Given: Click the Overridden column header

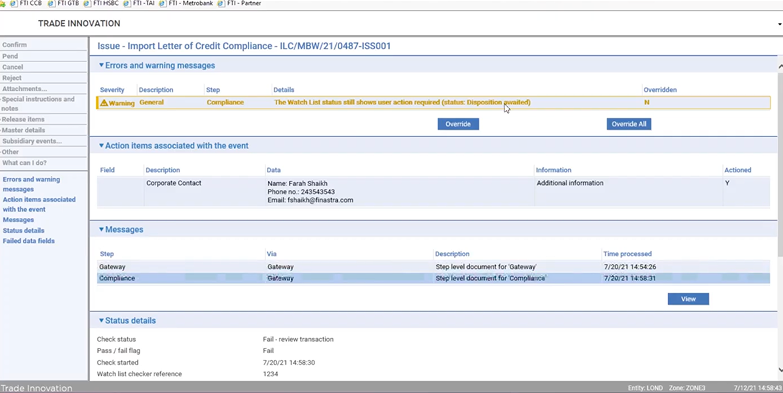Looking at the screenshot, I should pyautogui.click(x=660, y=90).
